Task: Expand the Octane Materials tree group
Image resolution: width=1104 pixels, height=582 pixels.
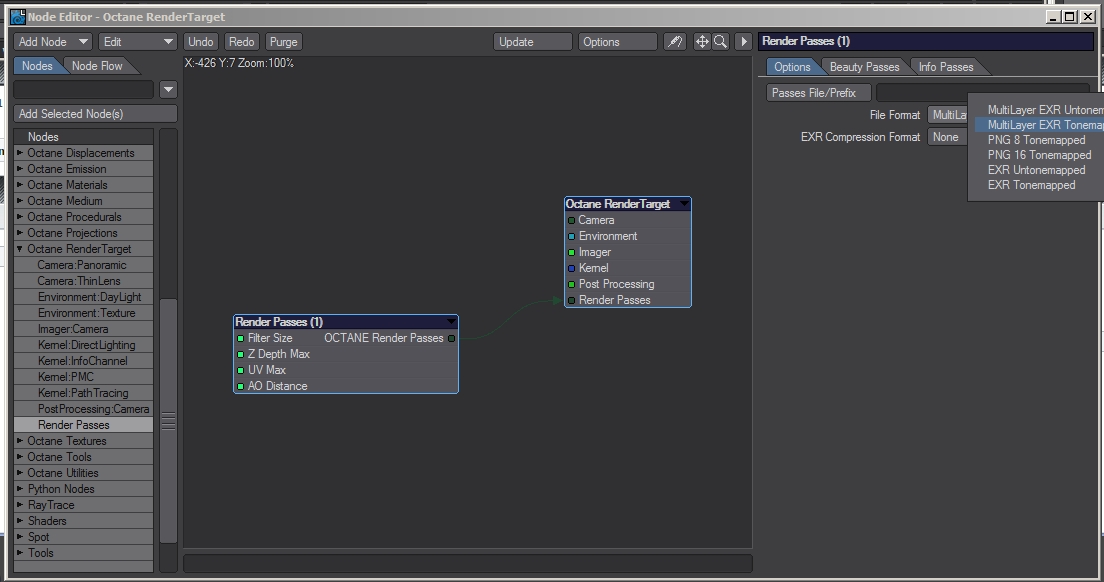Action: (20, 185)
